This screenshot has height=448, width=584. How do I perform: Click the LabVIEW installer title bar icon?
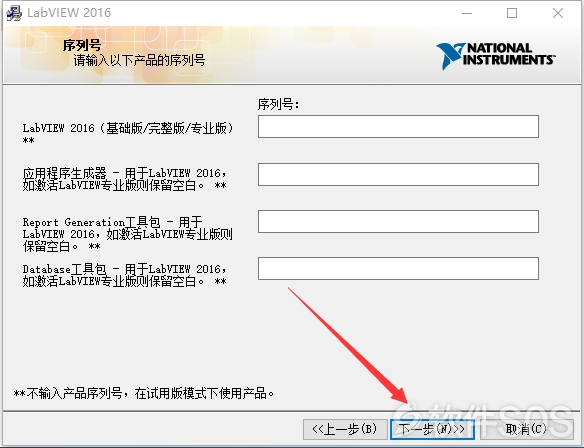tap(14, 13)
